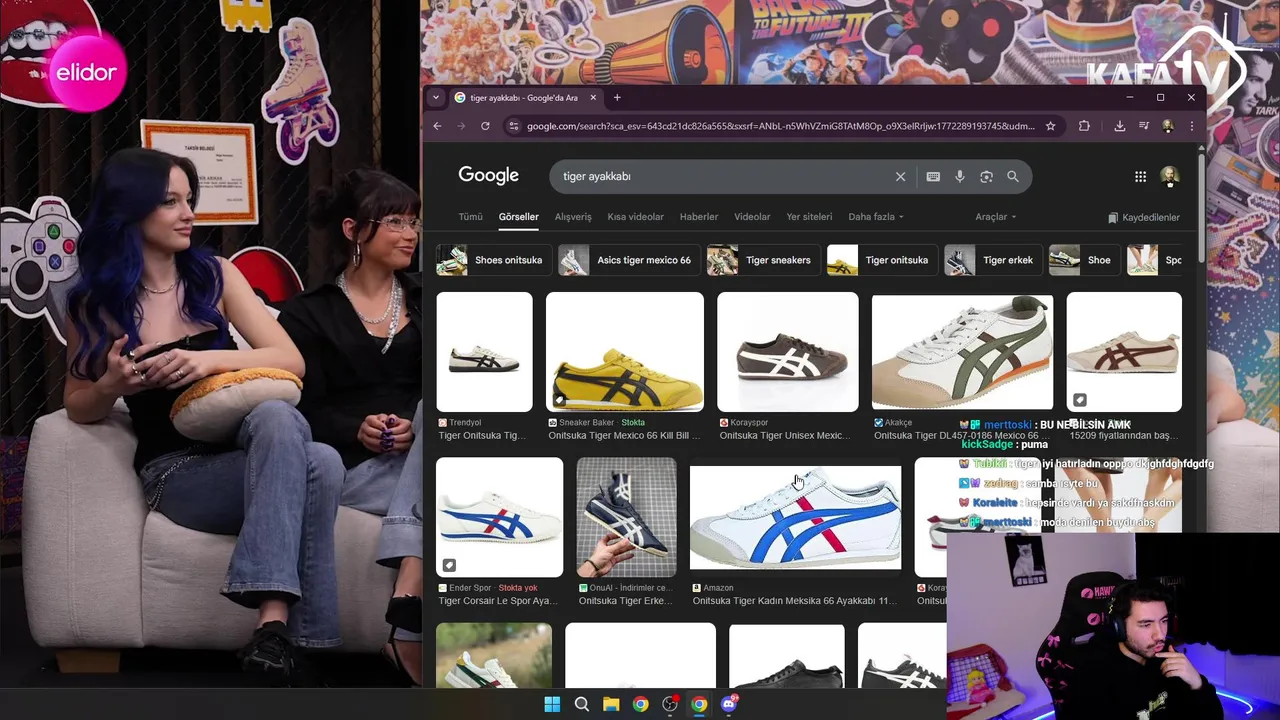Open the on-screen keyboard icon in the search box
The image size is (1280, 720).
tap(933, 176)
